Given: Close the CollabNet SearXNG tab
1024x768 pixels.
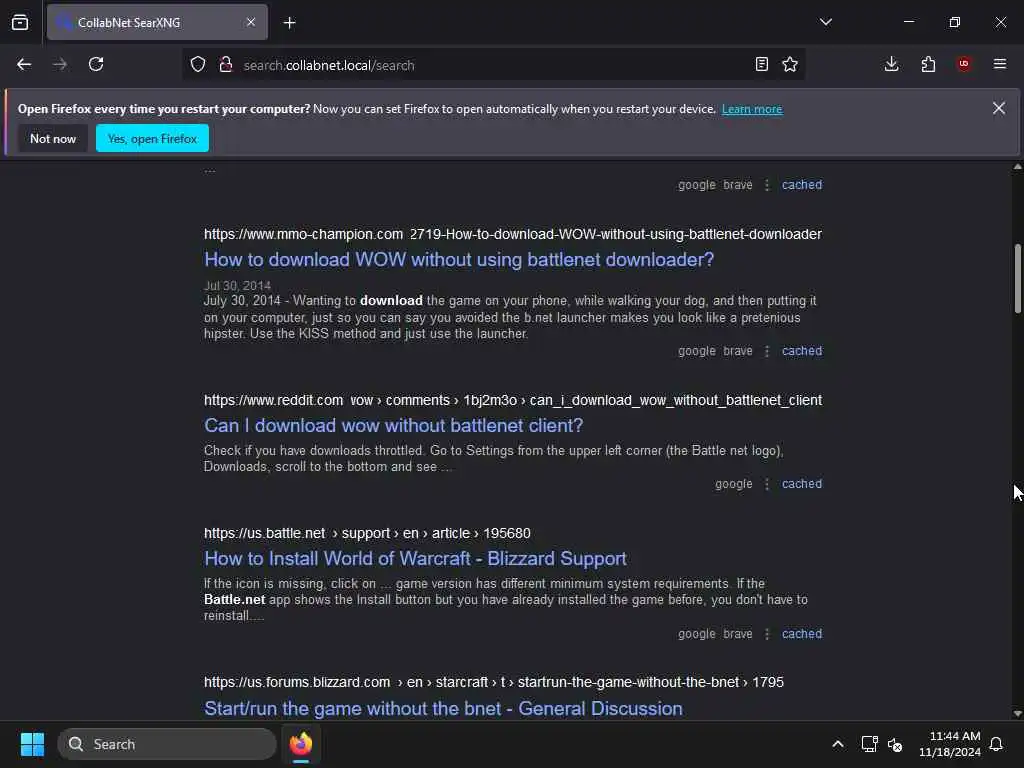Looking at the screenshot, I should (251, 22).
